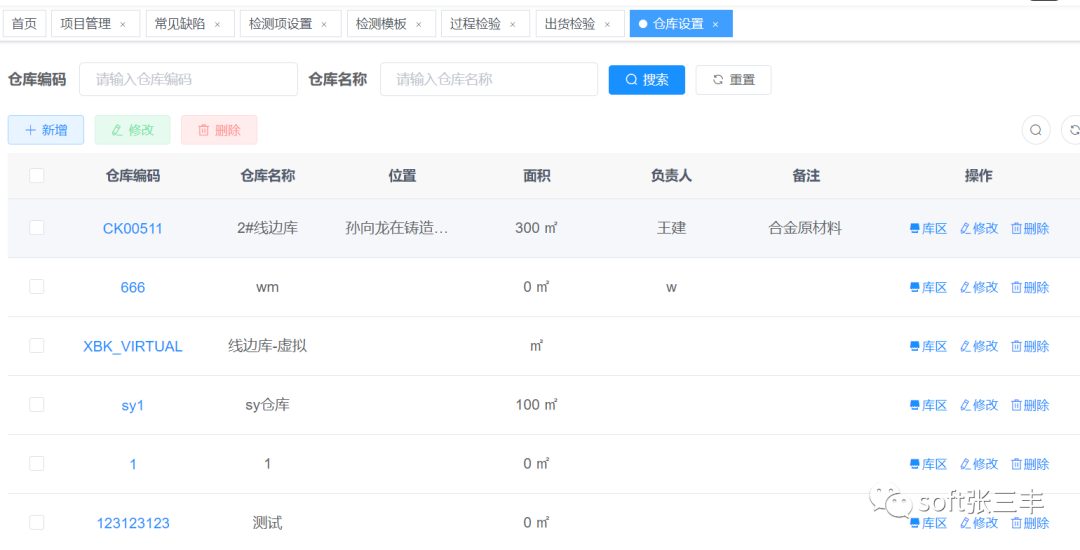
Task: Click 删除 in the XBK_VIRTUAL row
Action: pyautogui.click(x=1030, y=346)
